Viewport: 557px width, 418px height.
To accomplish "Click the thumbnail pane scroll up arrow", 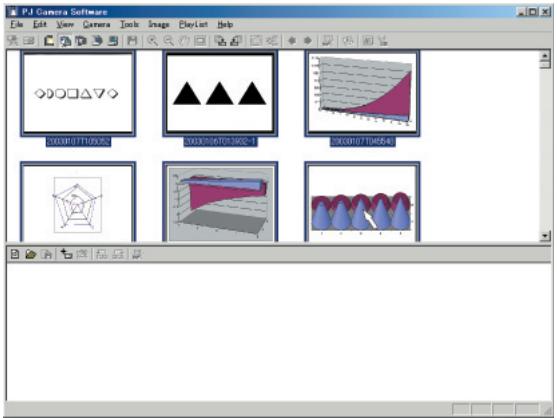I will pos(545,55).
